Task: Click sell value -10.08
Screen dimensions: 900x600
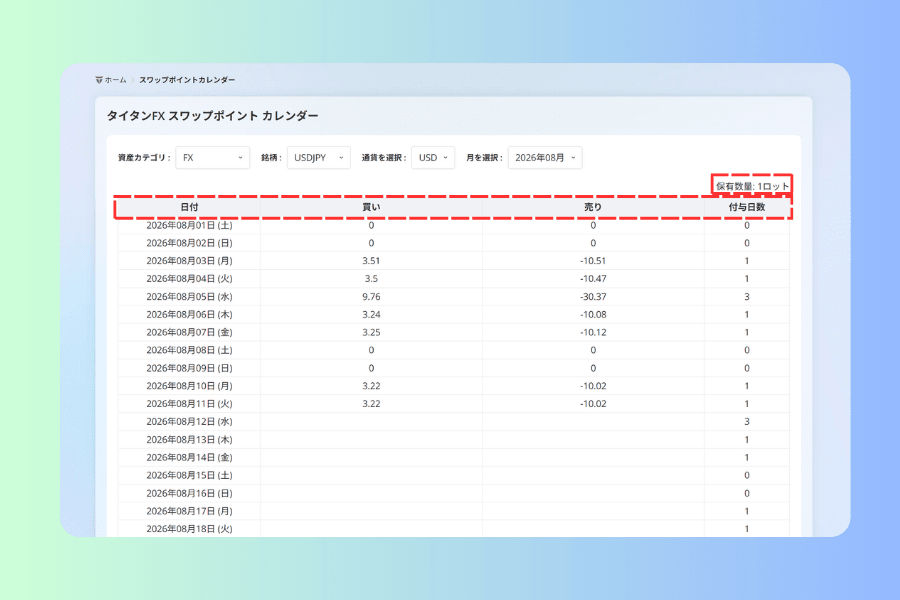Action: [x=593, y=315]
